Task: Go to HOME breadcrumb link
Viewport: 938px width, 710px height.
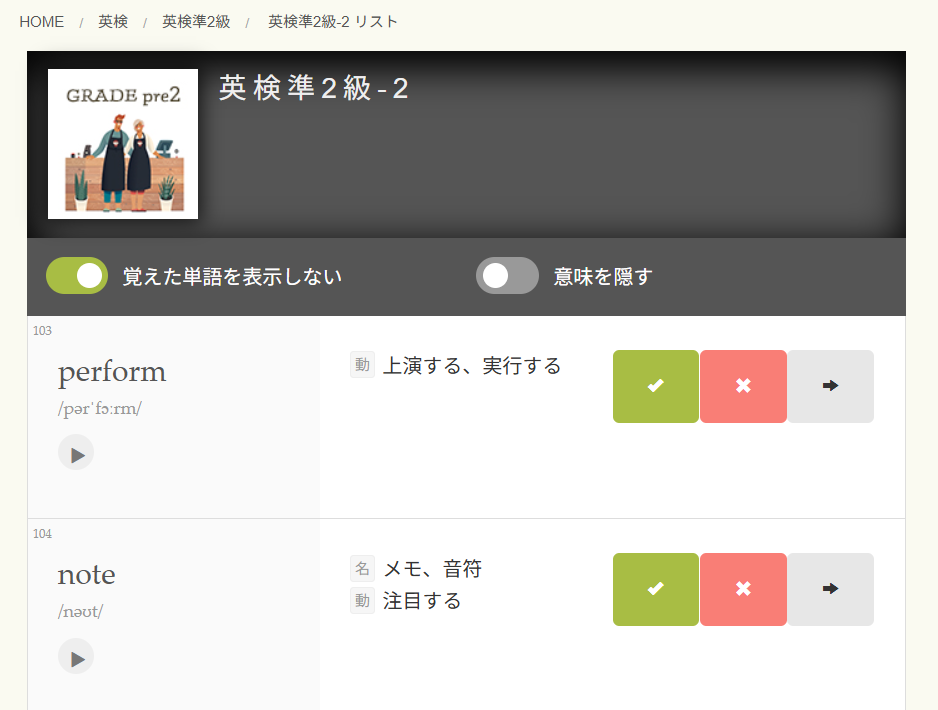Action: click(x=41, y=22)
